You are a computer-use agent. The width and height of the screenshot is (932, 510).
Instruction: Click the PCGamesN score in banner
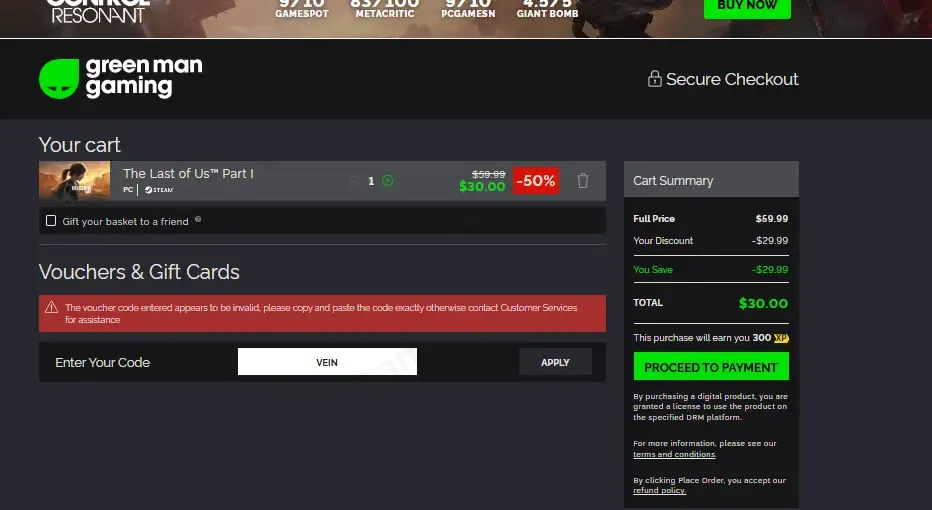click(x=468, y=8)
